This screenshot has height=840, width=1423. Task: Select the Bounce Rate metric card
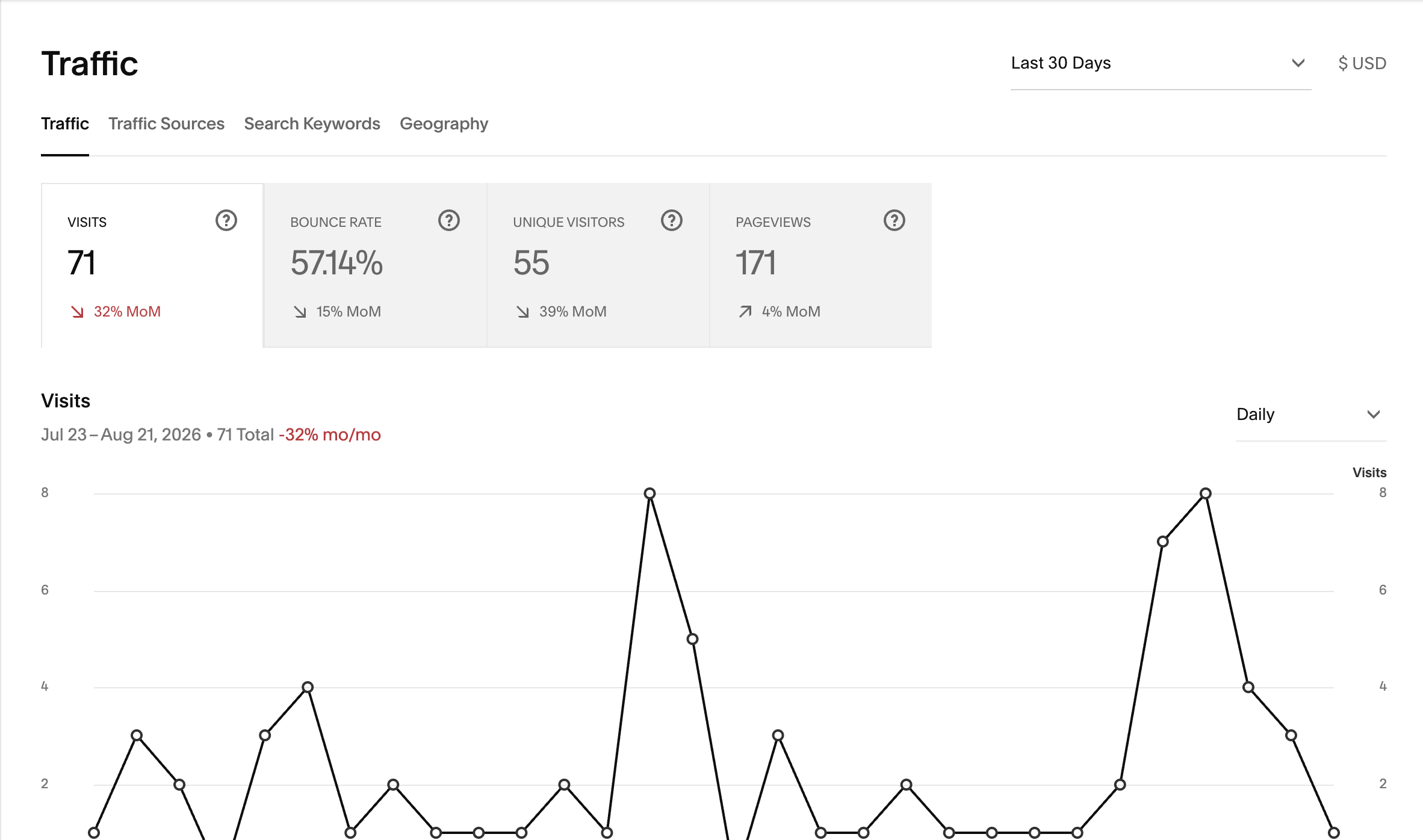(375, 265)
